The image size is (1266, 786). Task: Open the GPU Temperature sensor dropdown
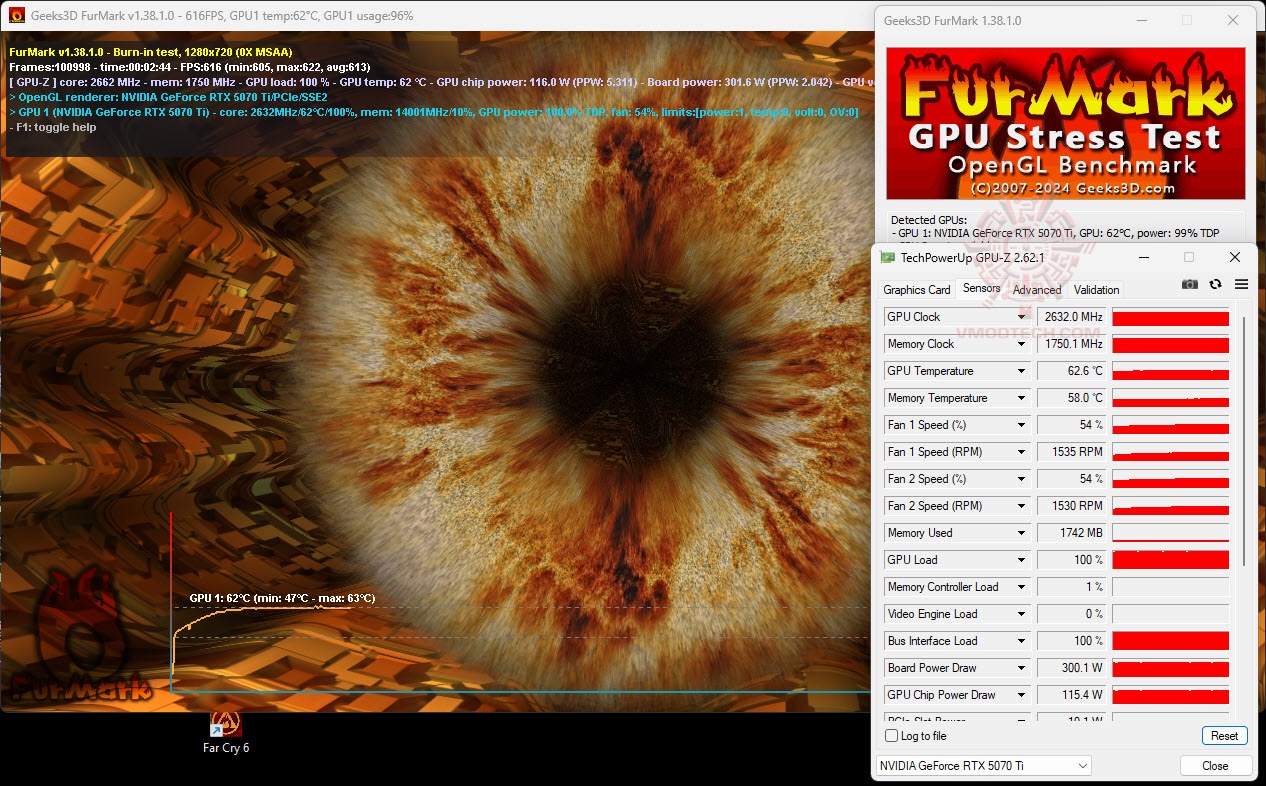pyautogui.click(x=1021, y=371)
